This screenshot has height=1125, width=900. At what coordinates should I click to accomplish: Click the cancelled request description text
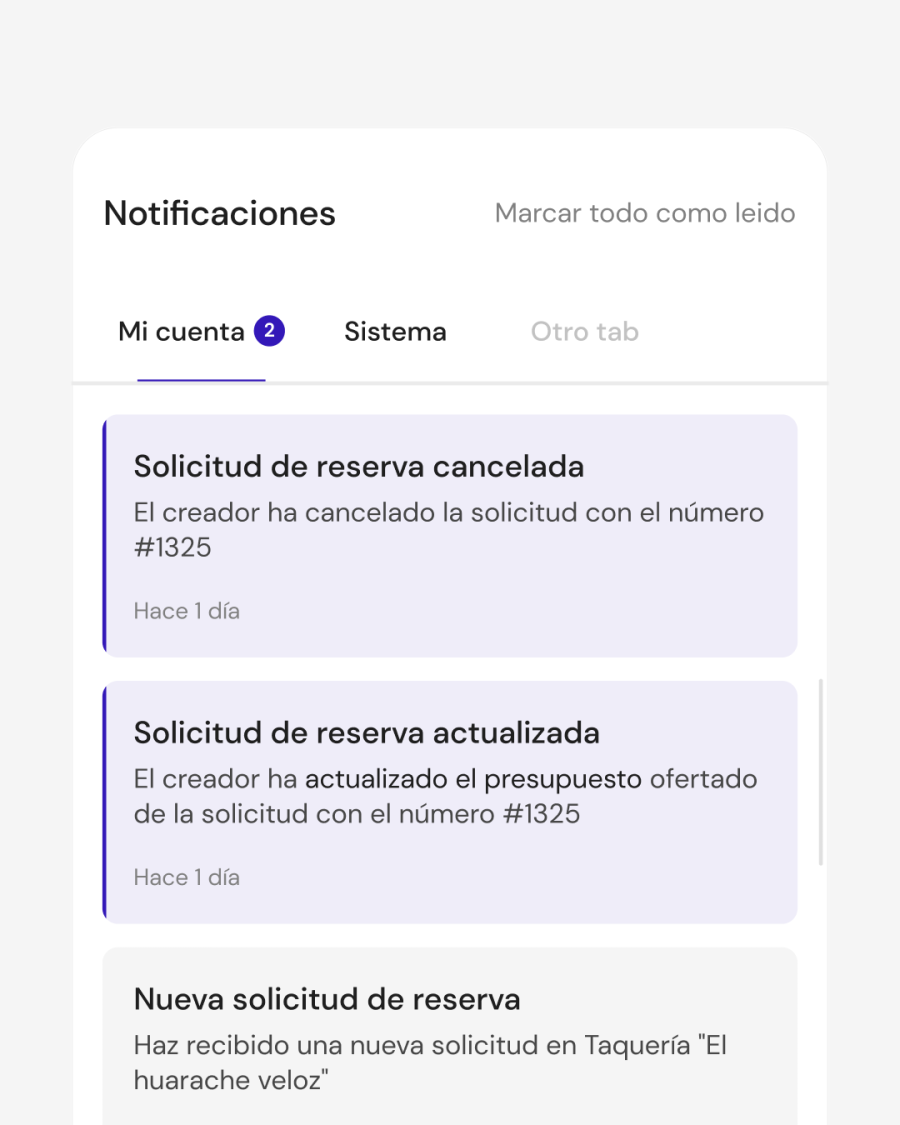click(449, 513)
